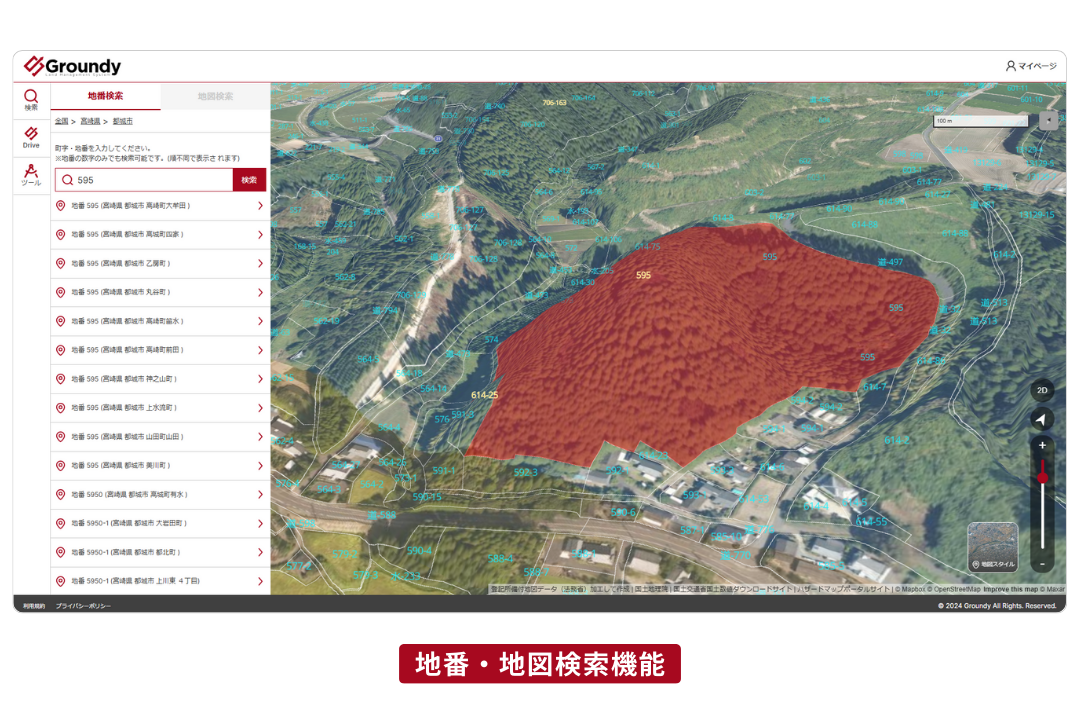Click the zoom slider red handle

coord(1042,477)
